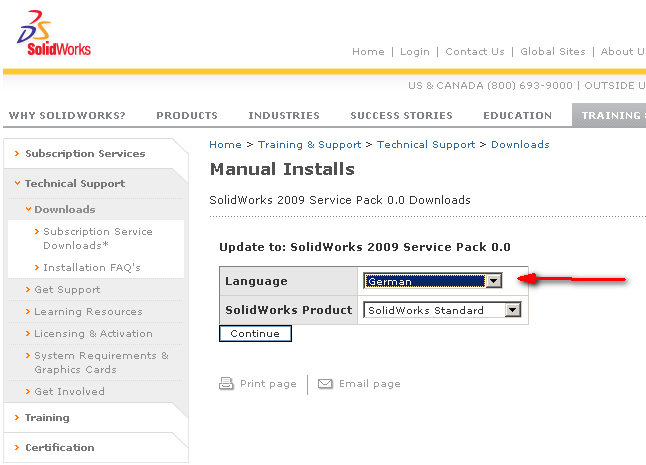
Task: Click the SolidWorks logo
Action: click(x=54, y=33)
